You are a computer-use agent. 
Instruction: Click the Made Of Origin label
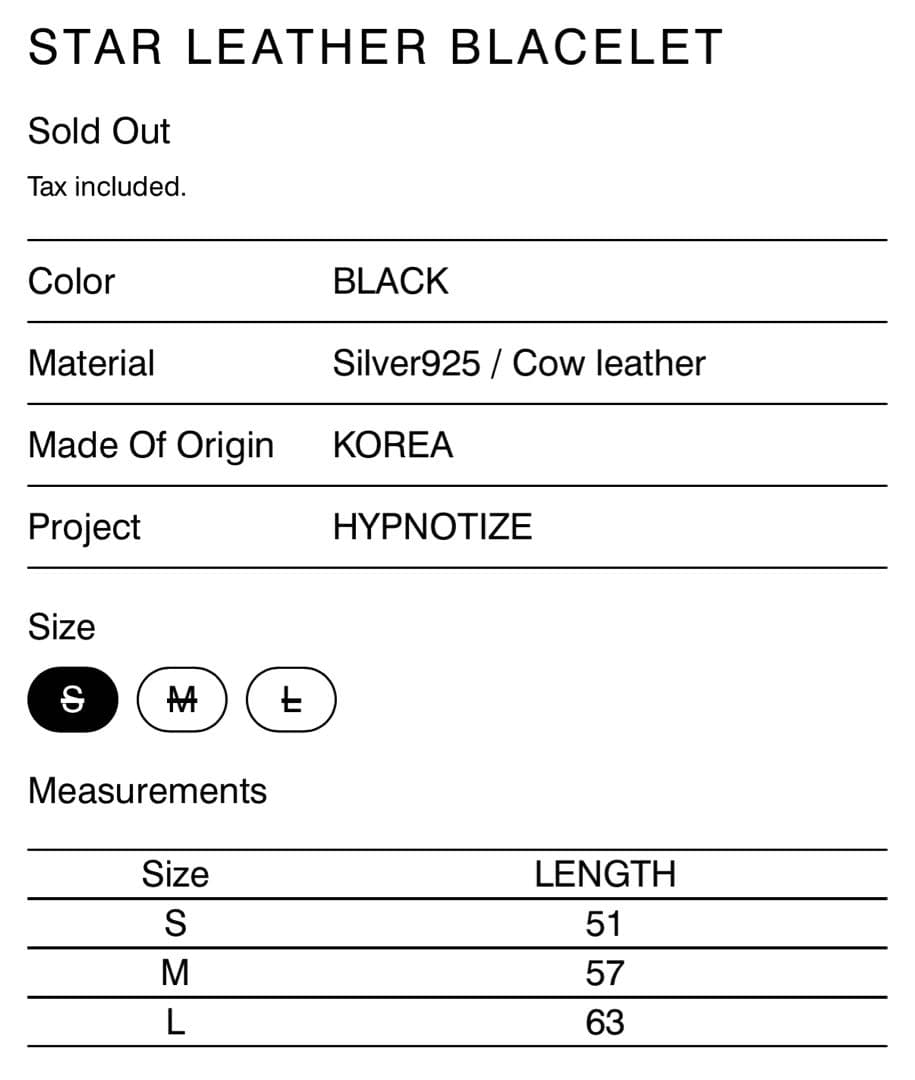click(151, 445)
